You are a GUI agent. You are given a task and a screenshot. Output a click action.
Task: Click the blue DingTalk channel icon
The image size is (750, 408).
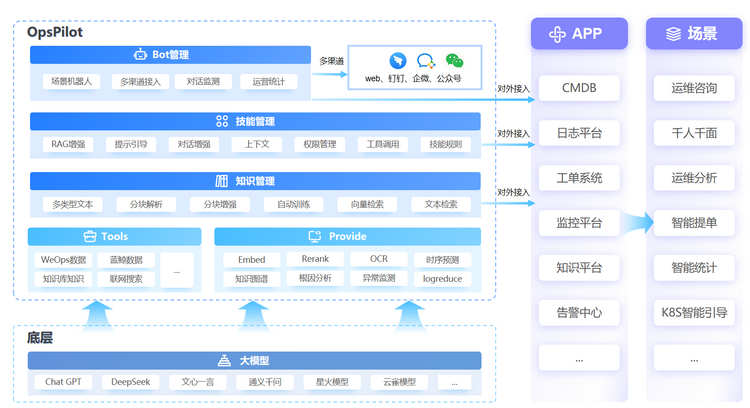click(398, 61)
